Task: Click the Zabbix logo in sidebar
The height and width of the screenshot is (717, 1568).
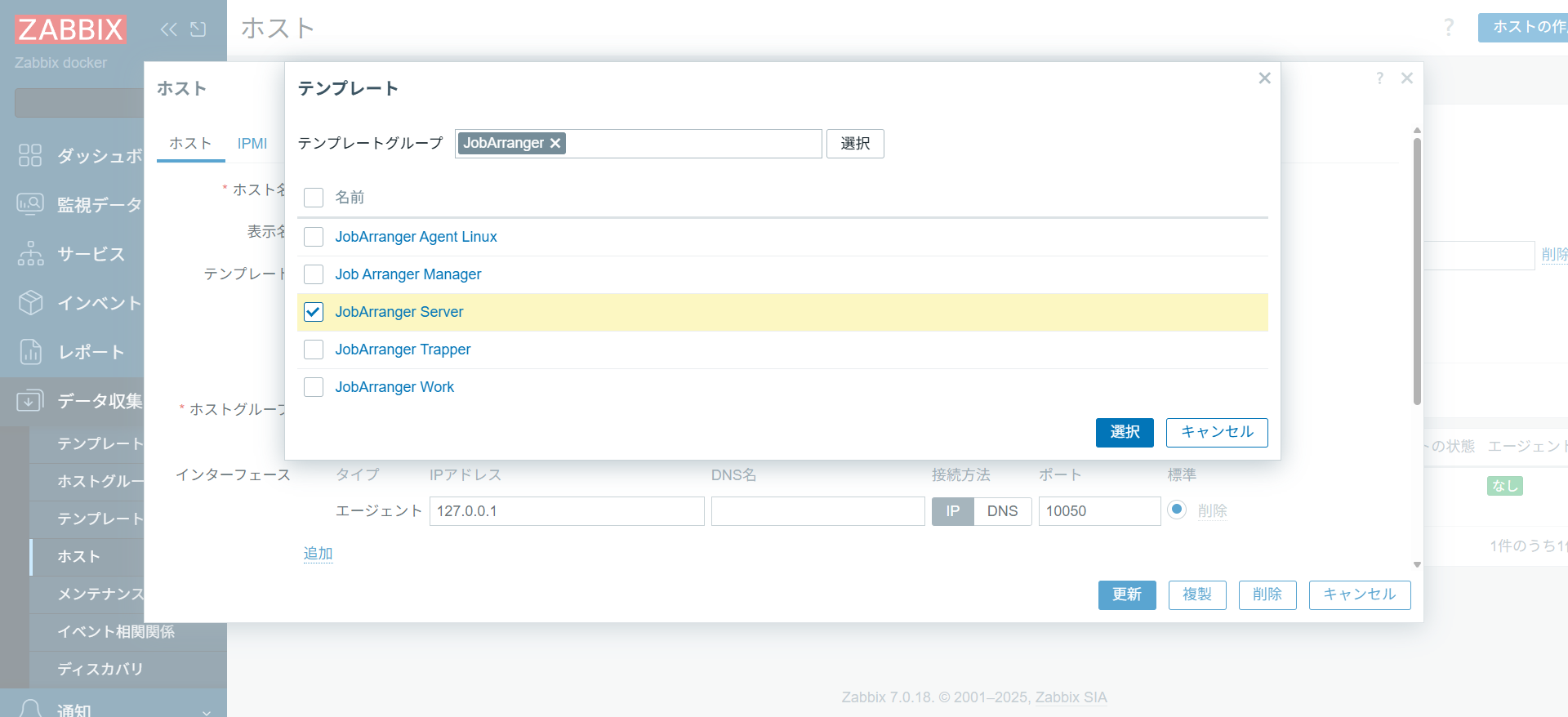Action: [70, 29]
